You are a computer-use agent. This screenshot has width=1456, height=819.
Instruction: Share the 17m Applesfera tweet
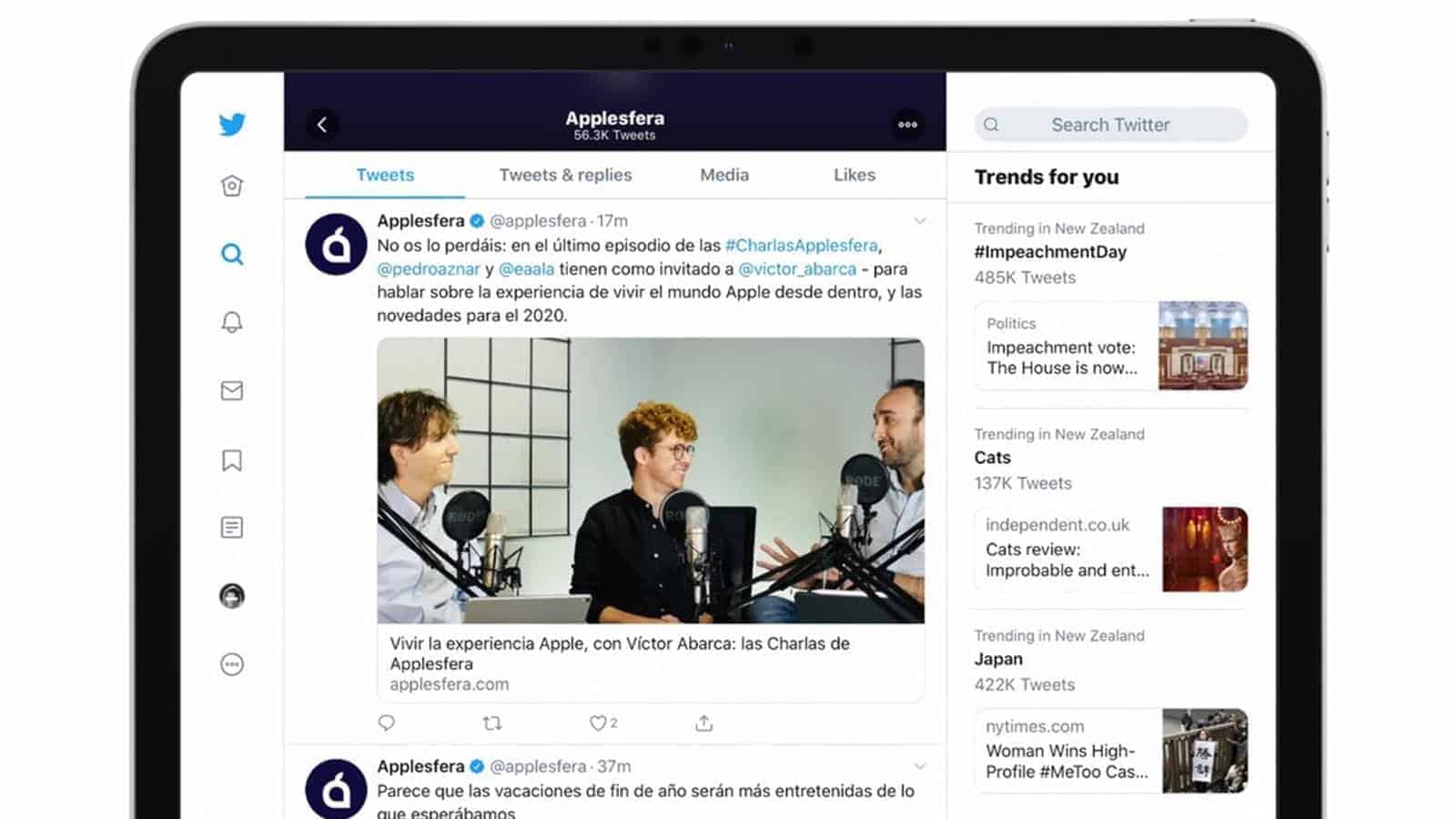pyautogui.click(x=704, y=723)
